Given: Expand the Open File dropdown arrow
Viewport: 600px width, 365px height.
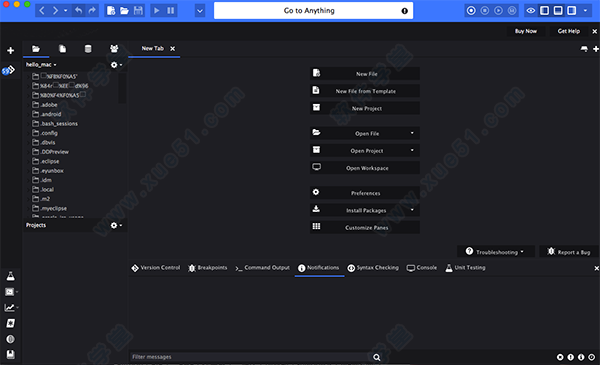Looking at the screenshot, I should point(412,133).
